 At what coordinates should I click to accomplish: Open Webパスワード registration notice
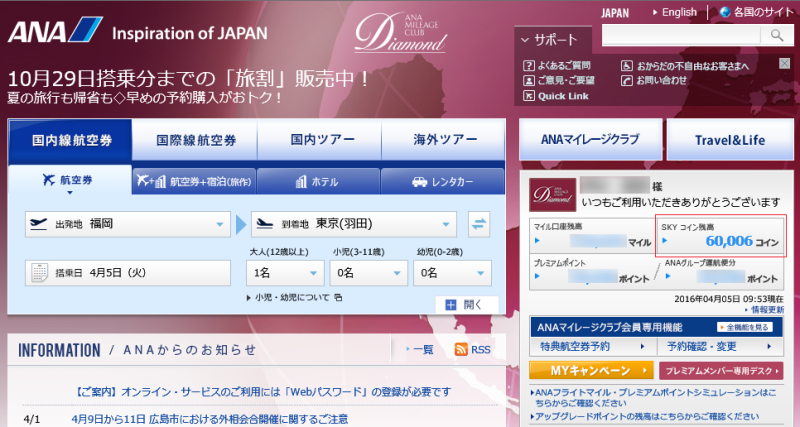click(263, 392)
